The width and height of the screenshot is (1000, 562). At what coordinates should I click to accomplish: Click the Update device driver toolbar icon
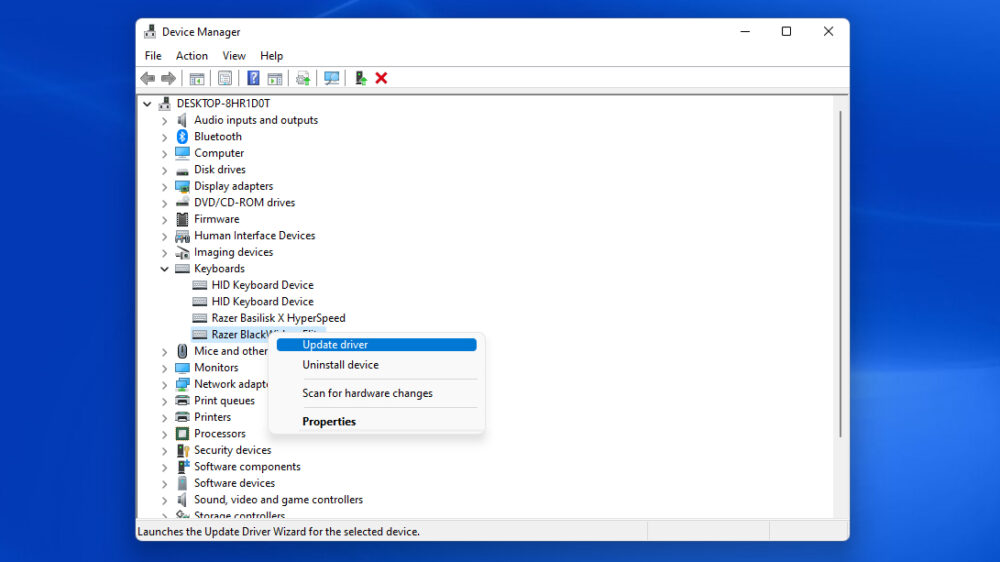(303, 78)
